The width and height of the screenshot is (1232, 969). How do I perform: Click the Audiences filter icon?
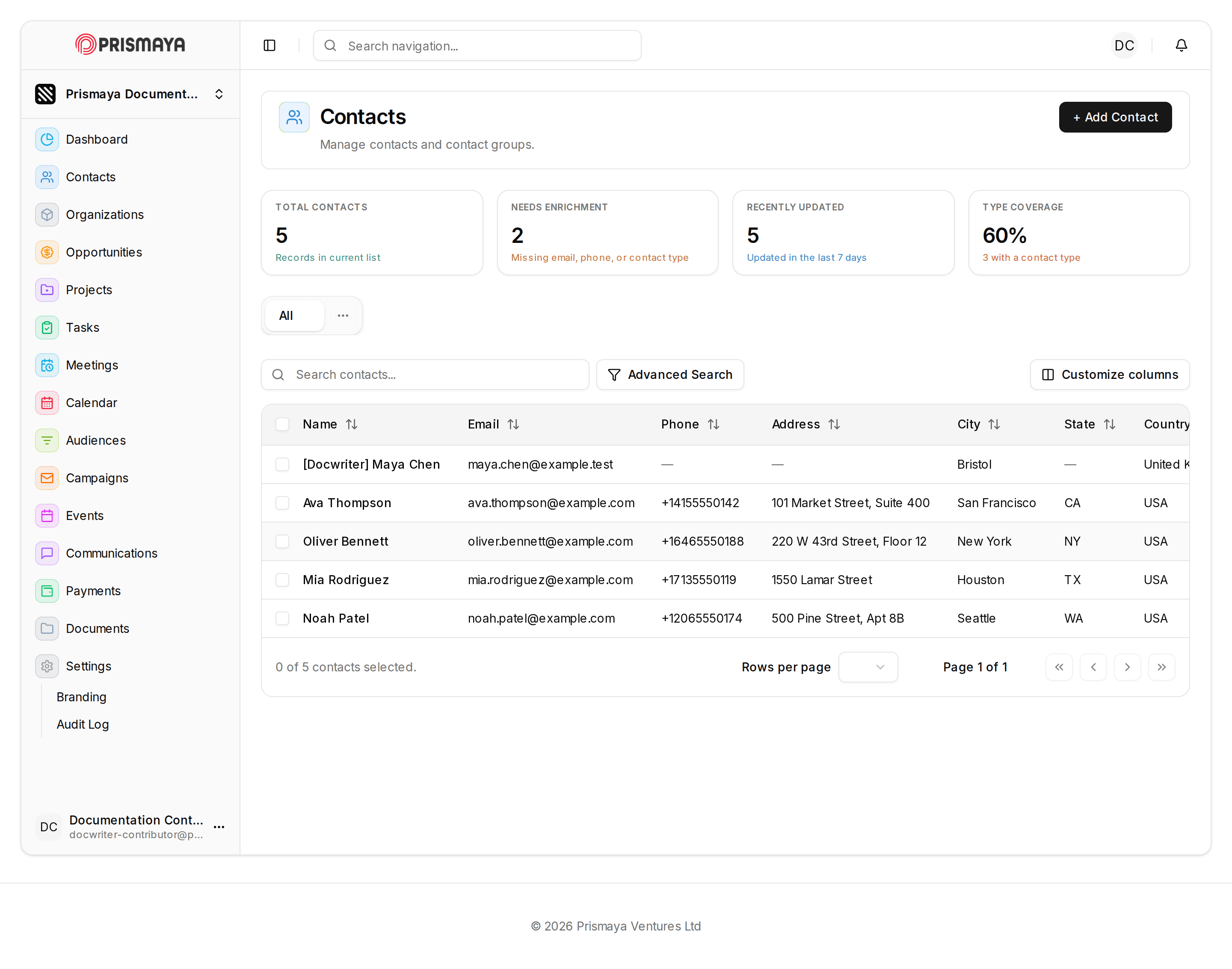[x=47, y=440]
